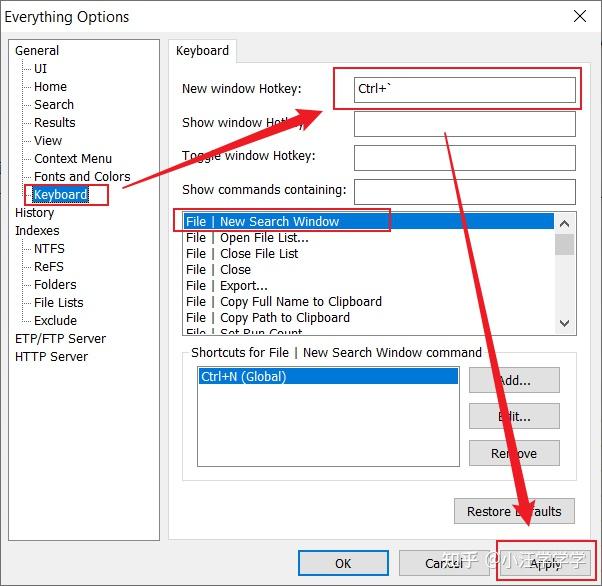Open HTTP Server settings
This screenshot has height=586, width=602.
click(51, 357)
